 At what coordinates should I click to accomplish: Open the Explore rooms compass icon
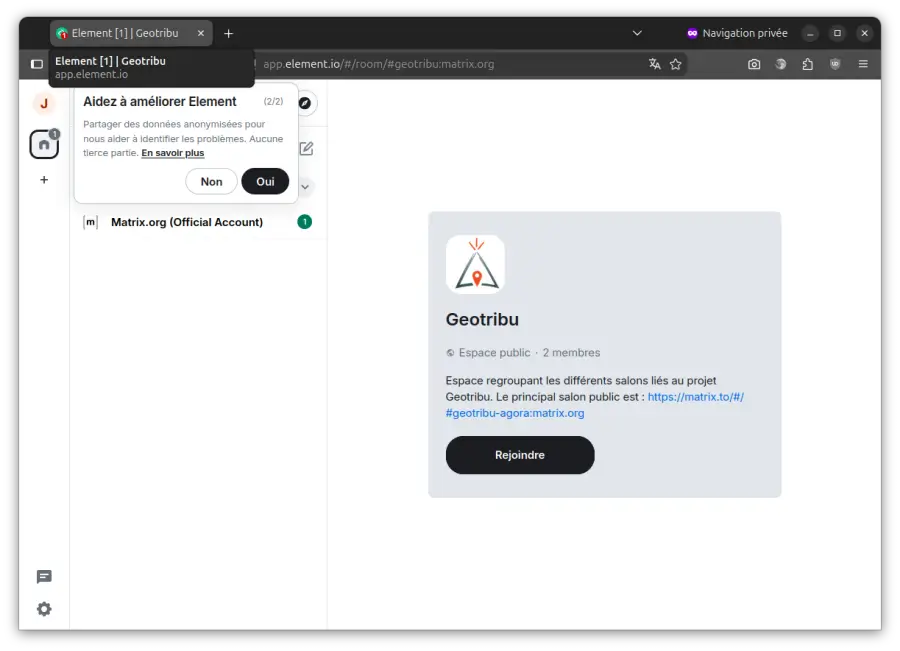(x=305, y=103)
